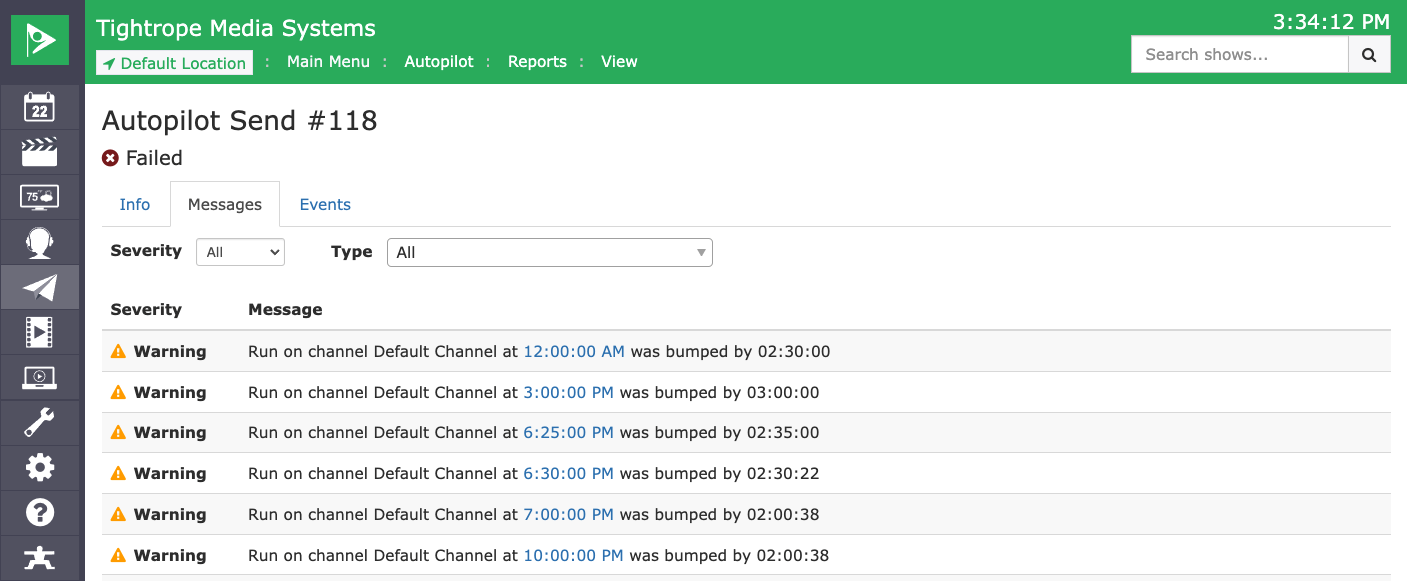The width and height of the screenshot is (1407, 581).
Task: Open the calendar schedule sidebar icon
Action: (x=39, y=107)
